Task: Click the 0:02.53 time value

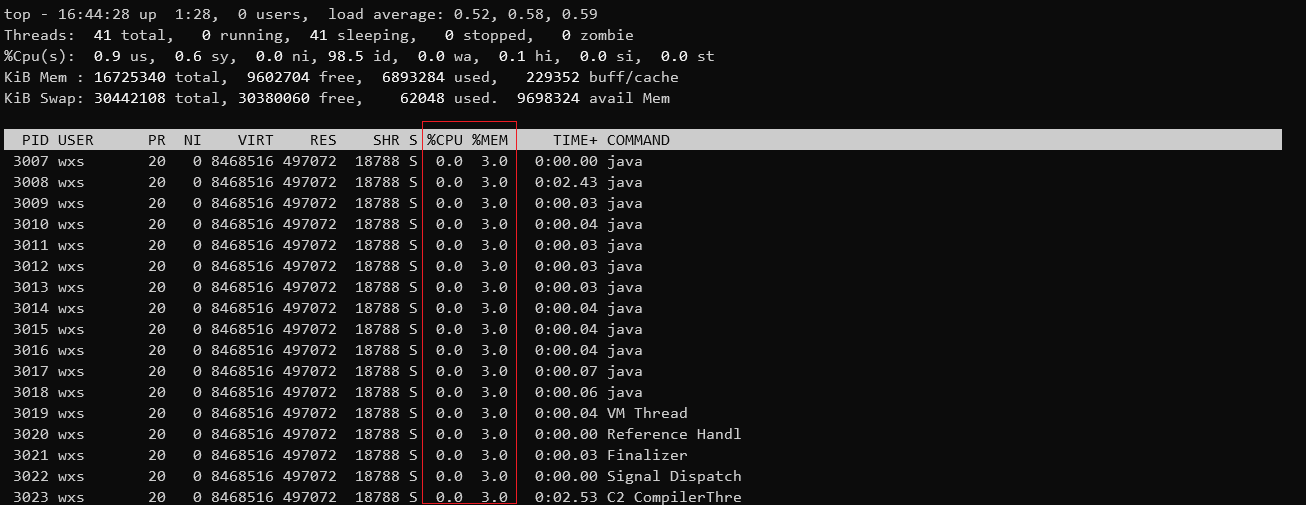Action: (x=566, y=497)
